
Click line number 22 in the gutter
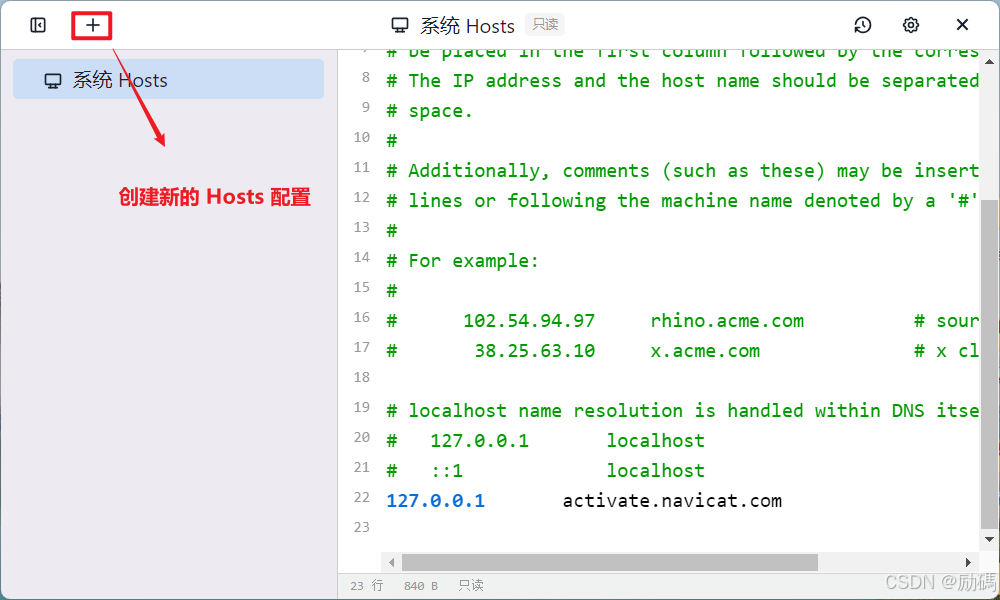(361, 497)
